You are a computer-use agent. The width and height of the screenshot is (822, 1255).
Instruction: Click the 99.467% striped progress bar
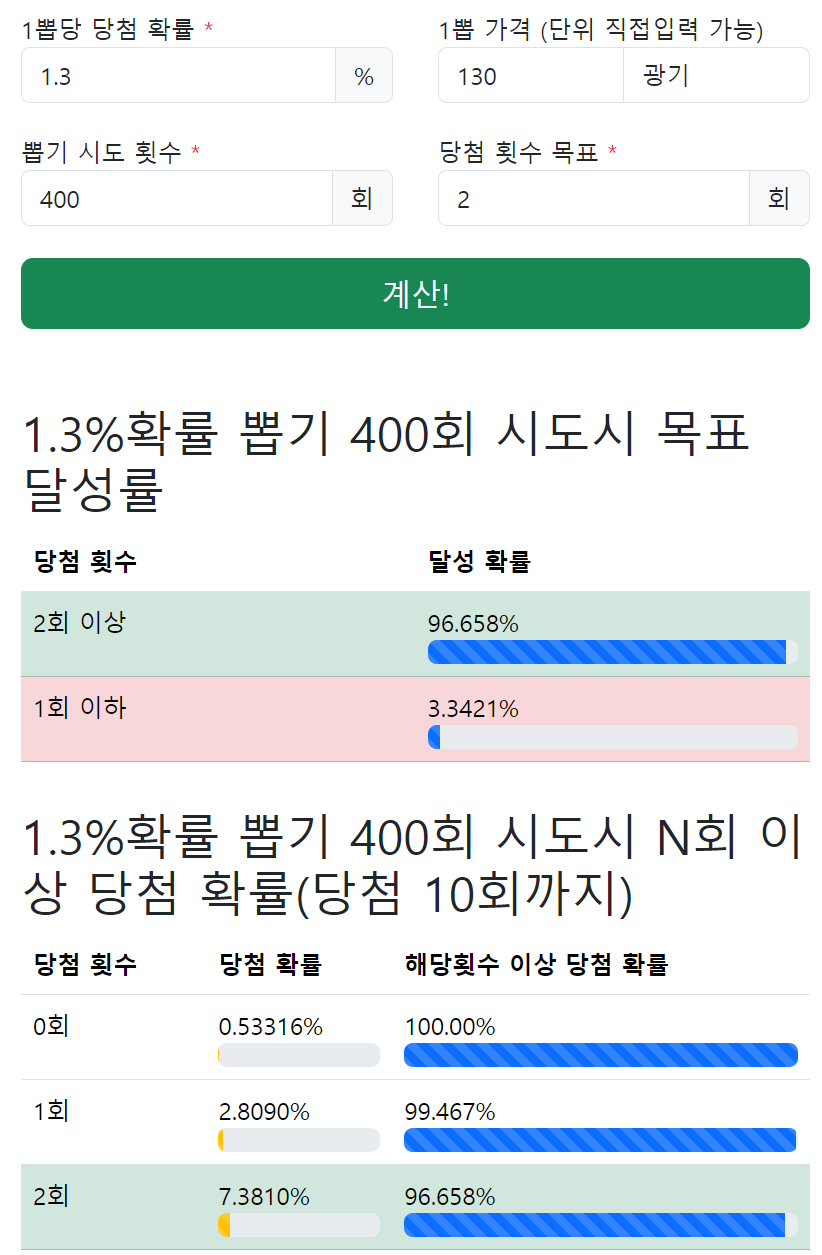coord(600,1140)
